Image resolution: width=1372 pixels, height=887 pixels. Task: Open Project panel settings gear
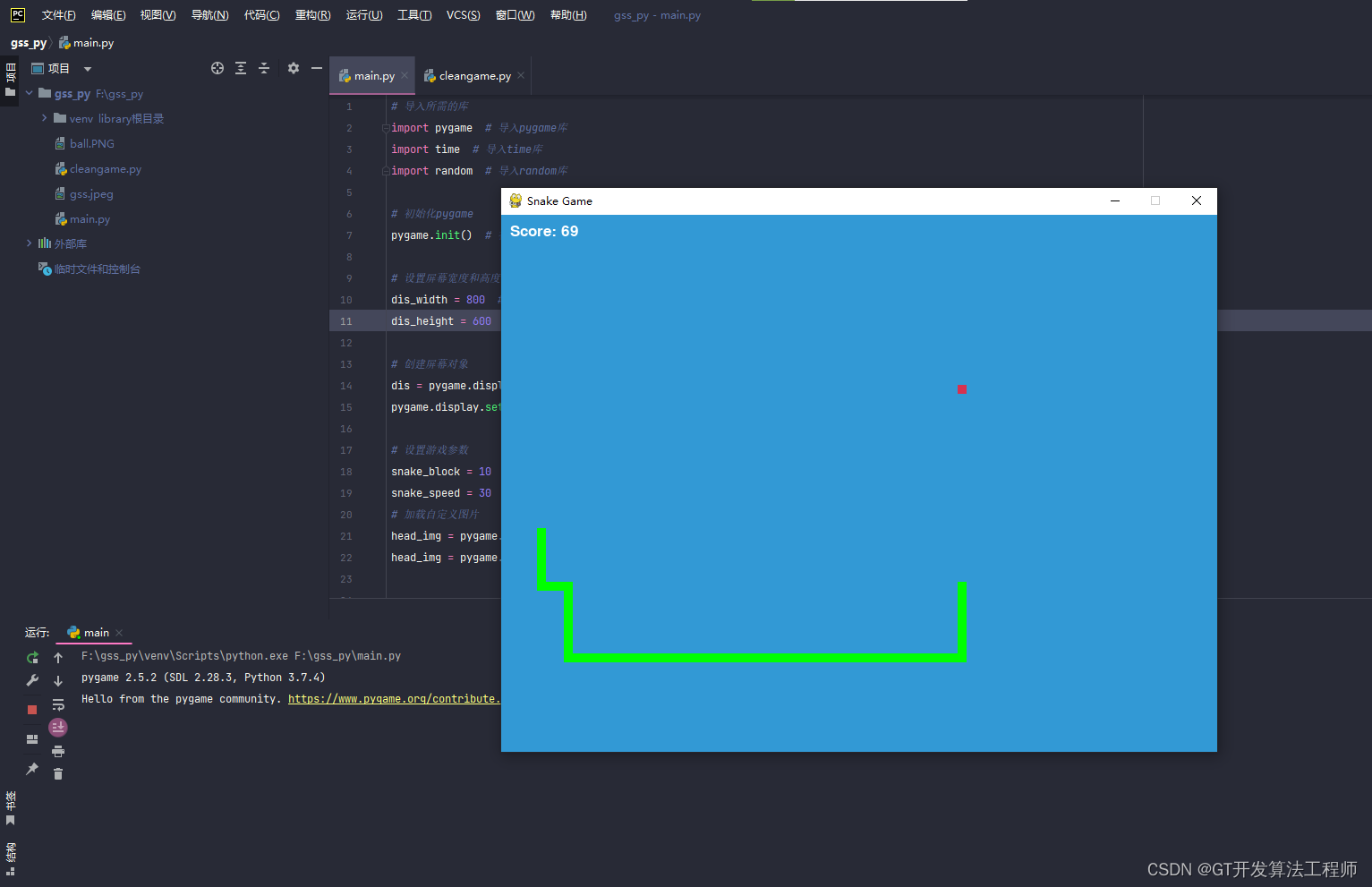pos(294,68)
